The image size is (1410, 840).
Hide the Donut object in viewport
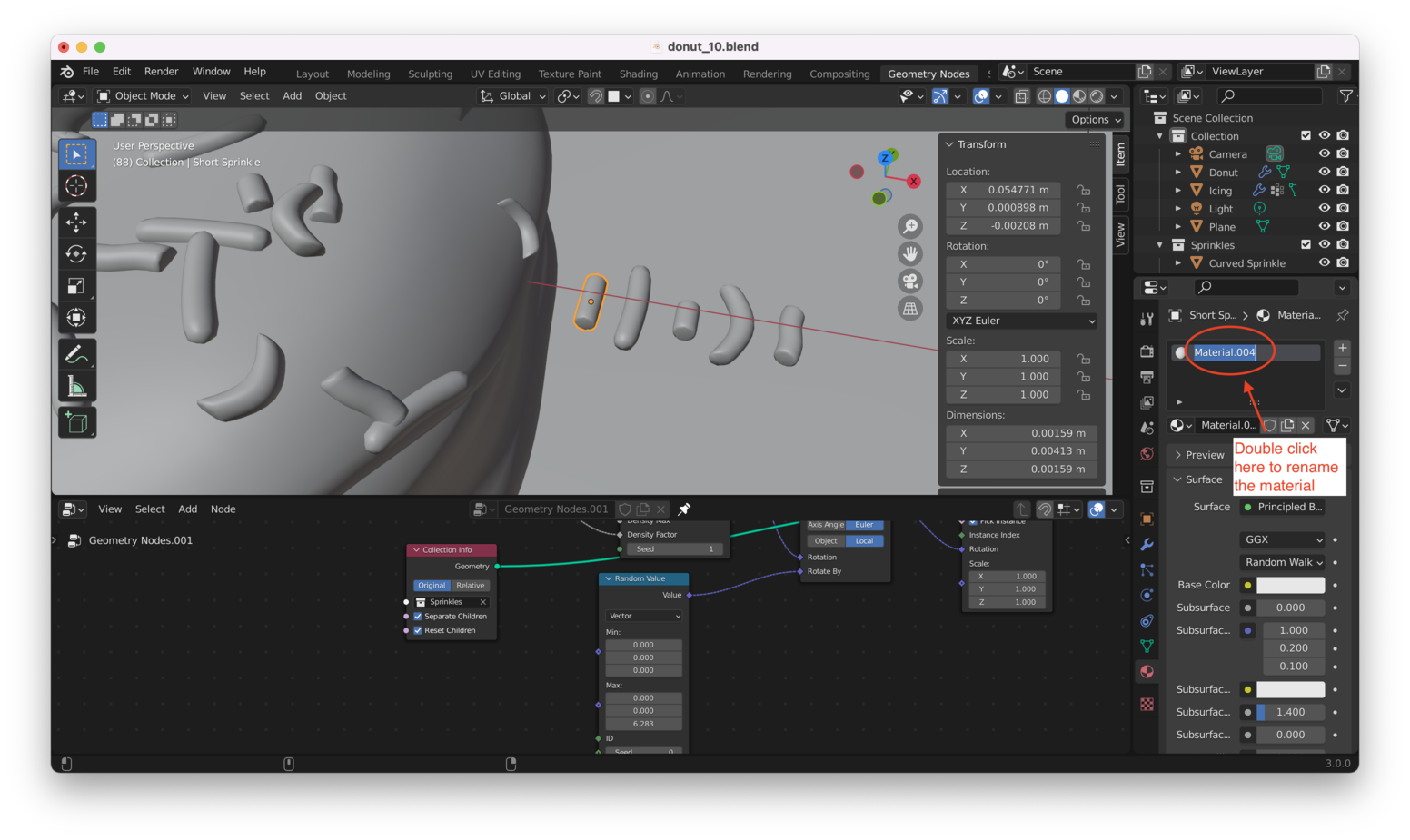coord(1324,172)
